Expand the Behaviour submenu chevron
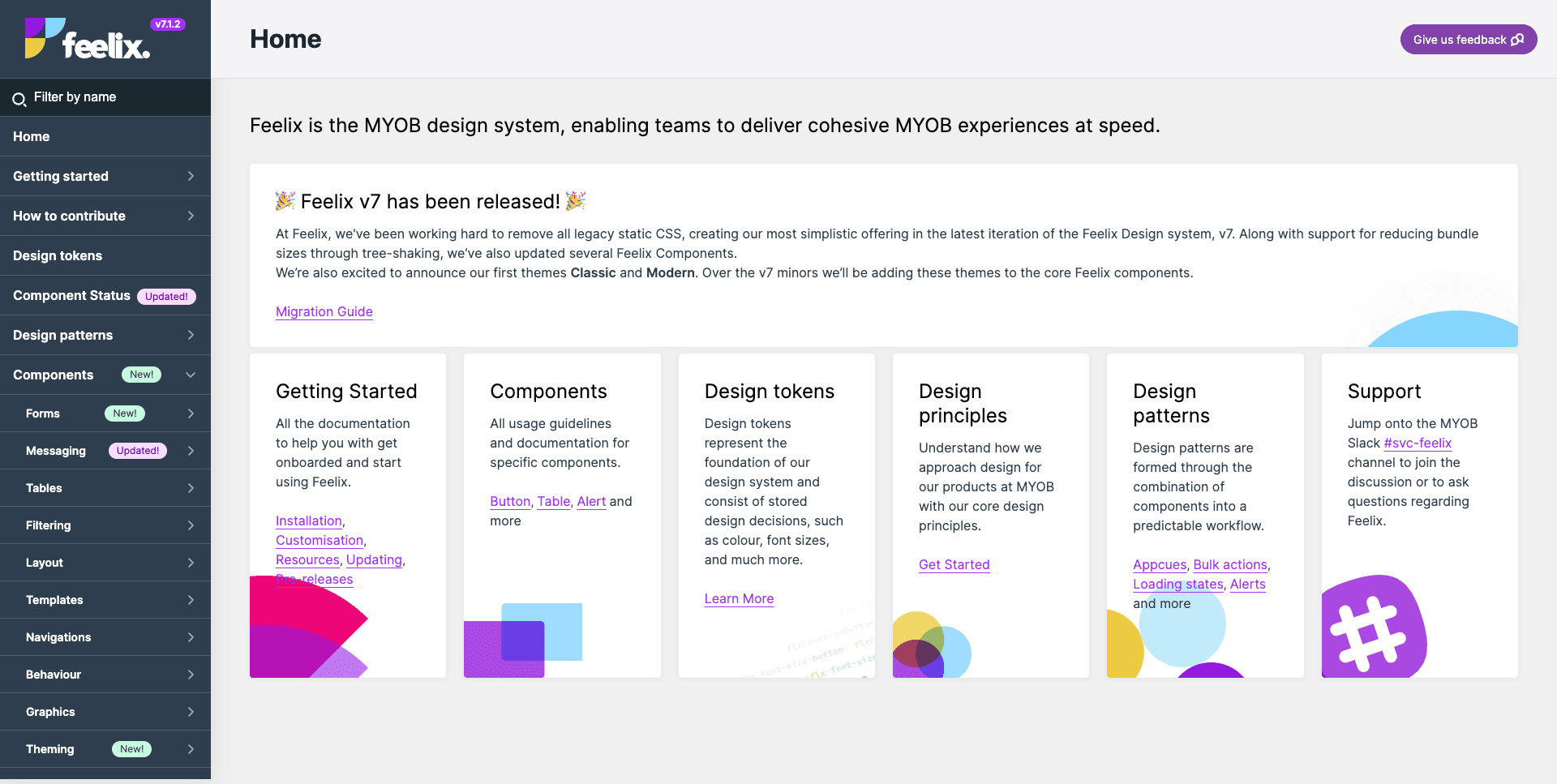 (191, 675)
